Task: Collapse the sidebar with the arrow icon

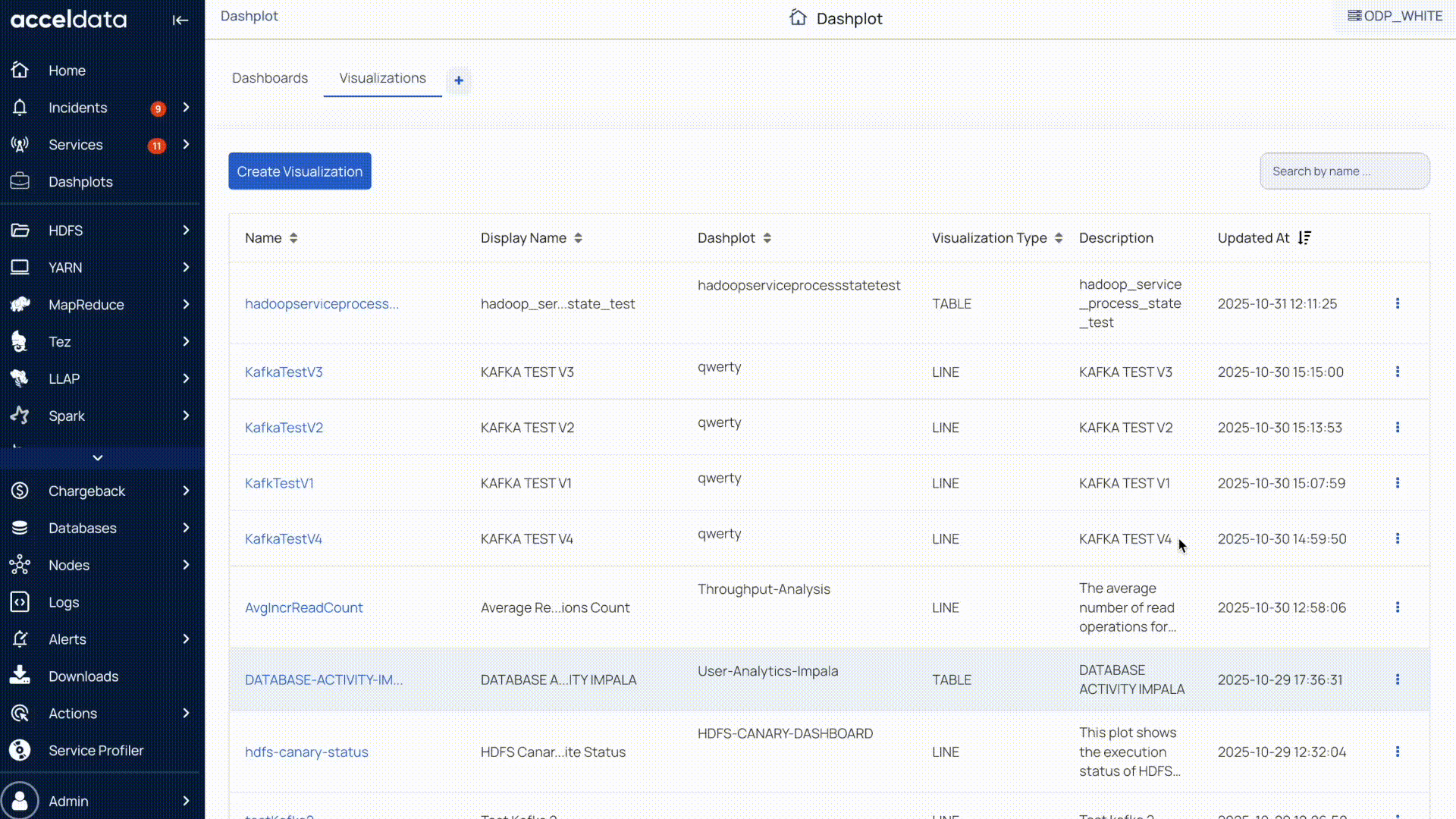Action: tap(180, 20)
